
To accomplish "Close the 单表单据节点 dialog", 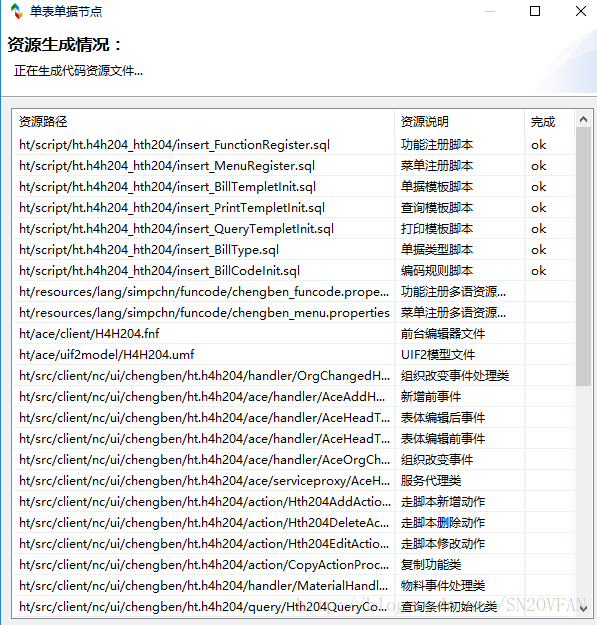I will tap(581, 11).
